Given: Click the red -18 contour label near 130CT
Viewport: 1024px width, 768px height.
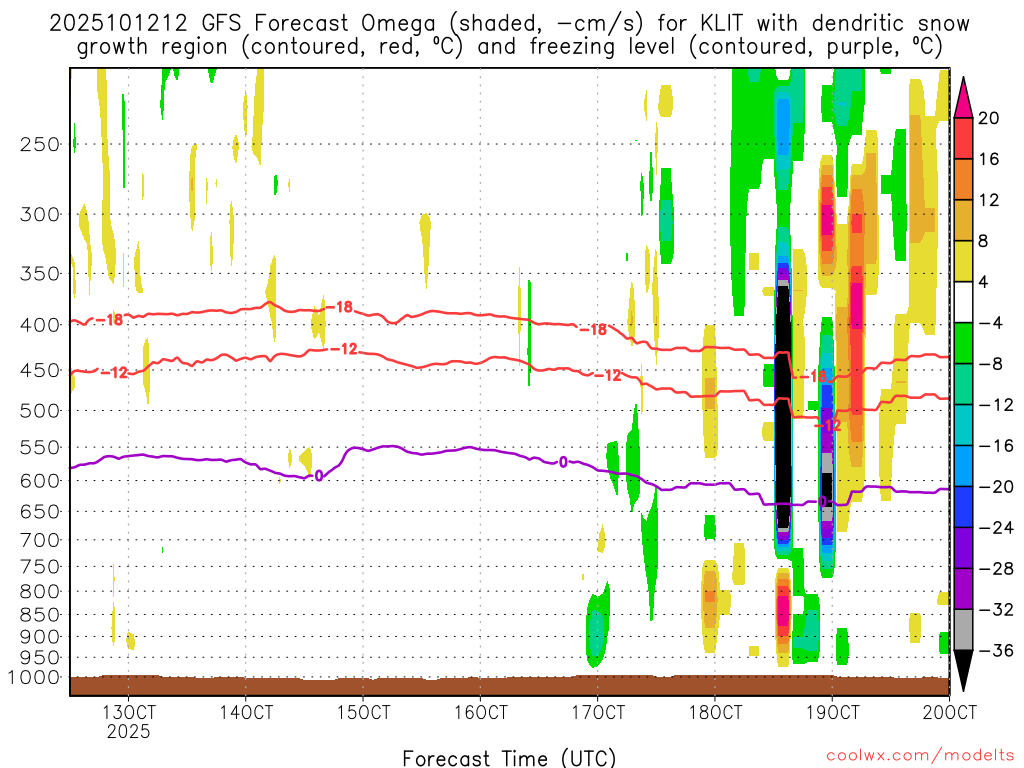Looking at the screenshot, I should pyautogui.click(x=110, y=319).
